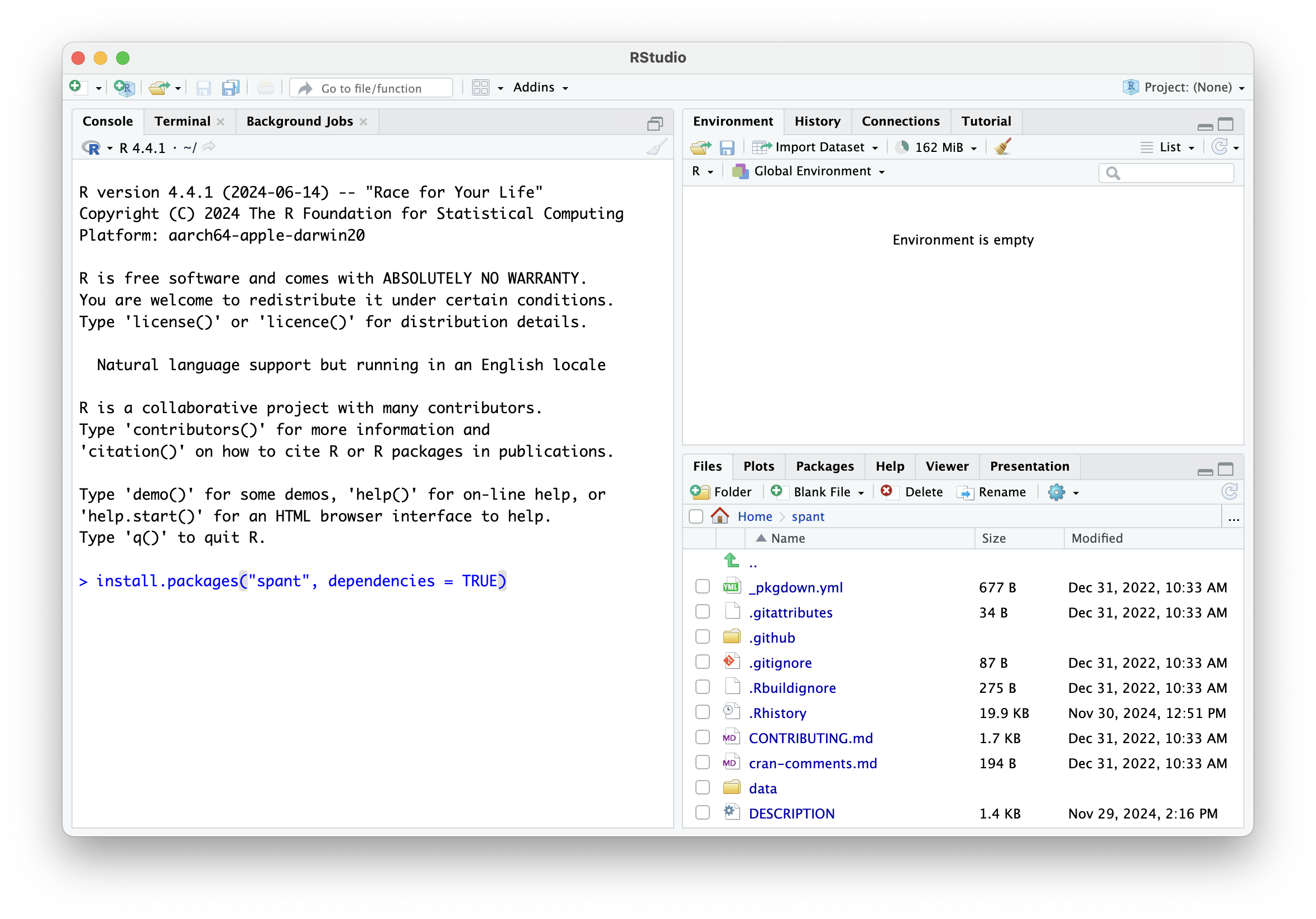Image resolution: width=1316 pixels, height=919 pixels.
Task: Click the Rename button in Files
Action: 991,492
